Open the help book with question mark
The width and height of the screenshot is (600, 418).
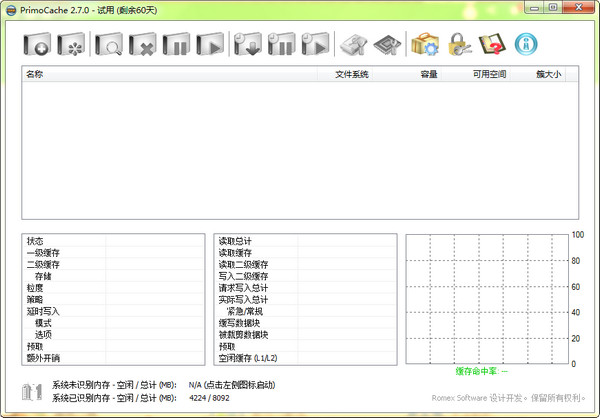(x=492, y=45)
